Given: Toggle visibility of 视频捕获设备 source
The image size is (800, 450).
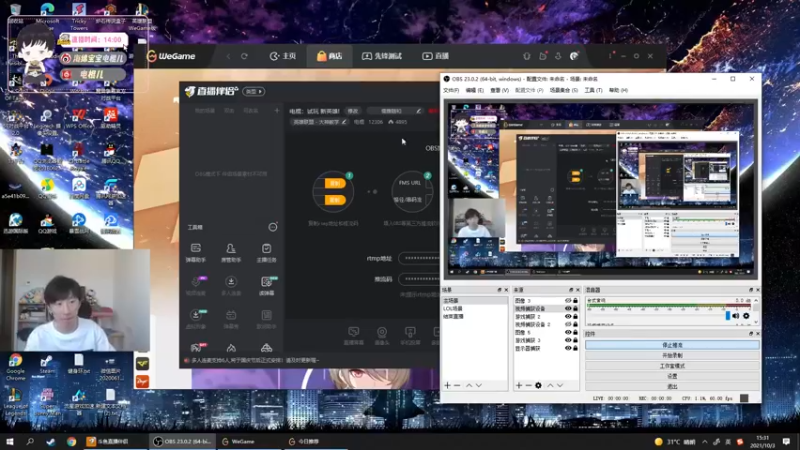Looking at the screenshot, I should point(568,309).
